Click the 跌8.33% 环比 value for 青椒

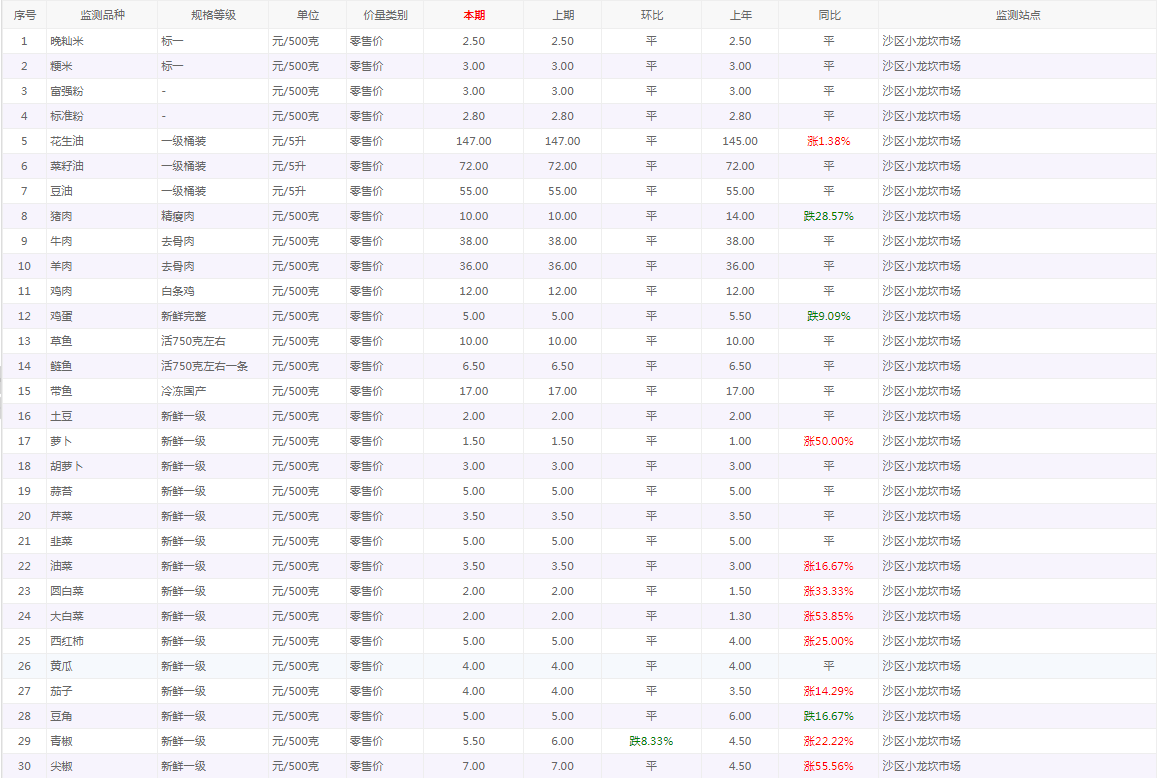coord(651,741)
